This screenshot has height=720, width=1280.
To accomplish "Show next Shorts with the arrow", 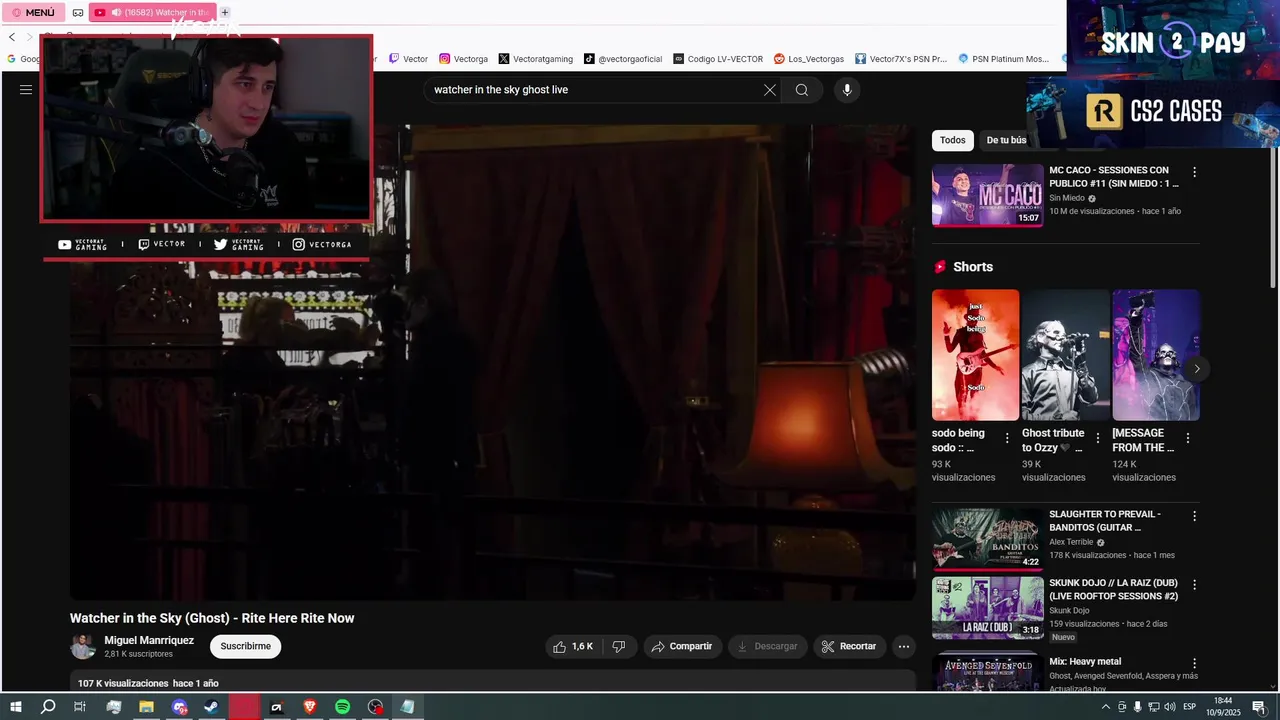I will tap(1197, 369).
